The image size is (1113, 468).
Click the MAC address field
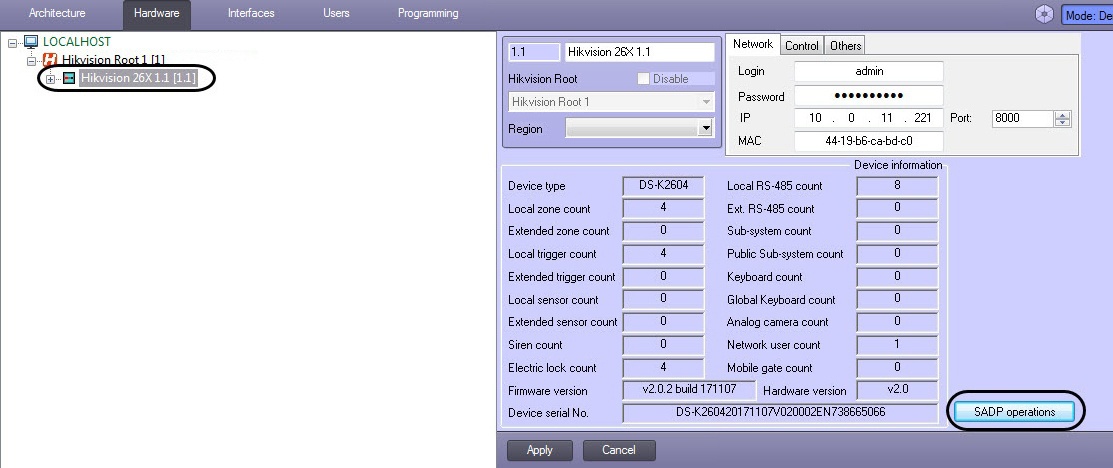[x=869, y=141]
